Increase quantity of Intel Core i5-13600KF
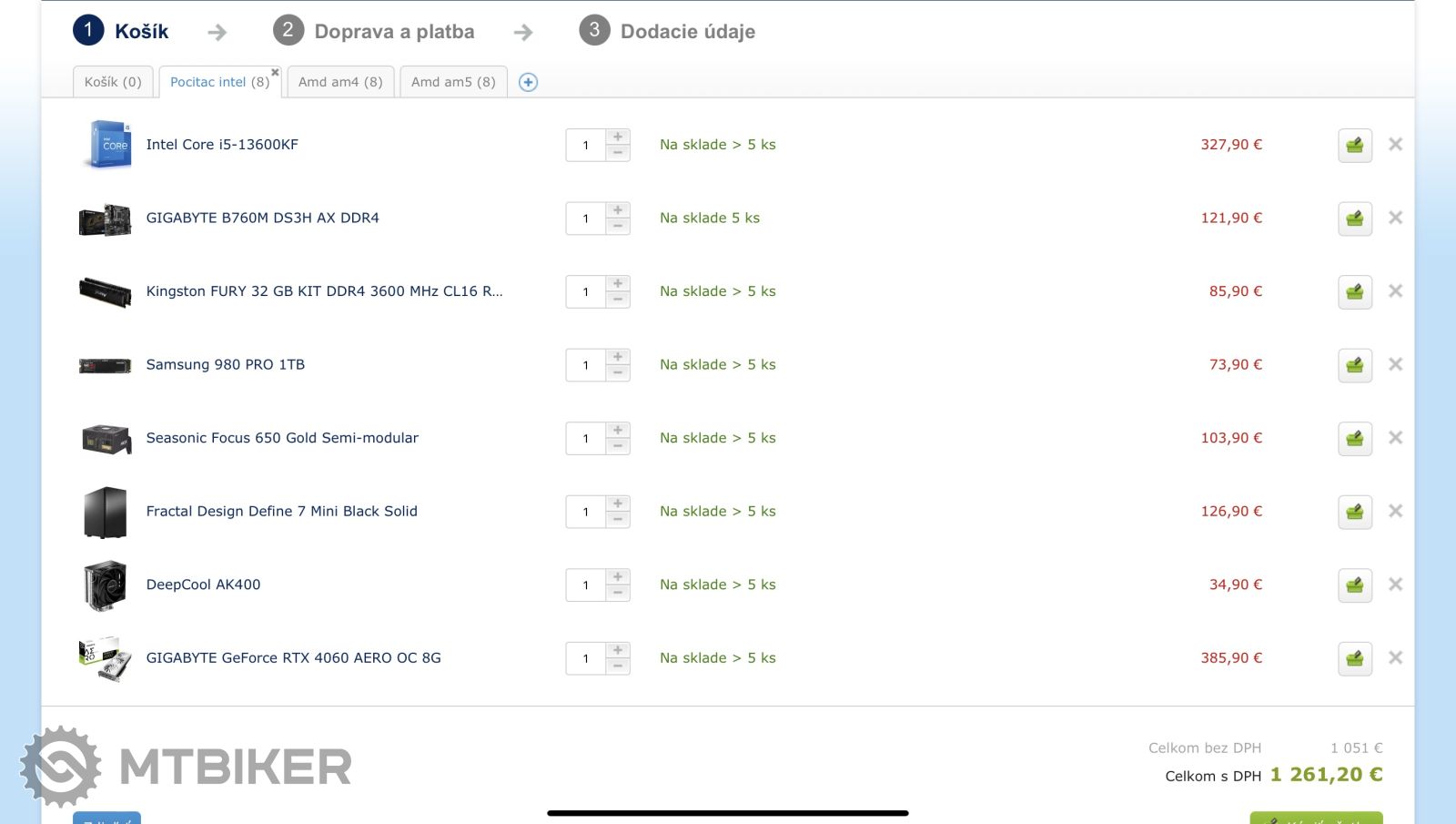The image size is (1456, 824). (618, 137)
